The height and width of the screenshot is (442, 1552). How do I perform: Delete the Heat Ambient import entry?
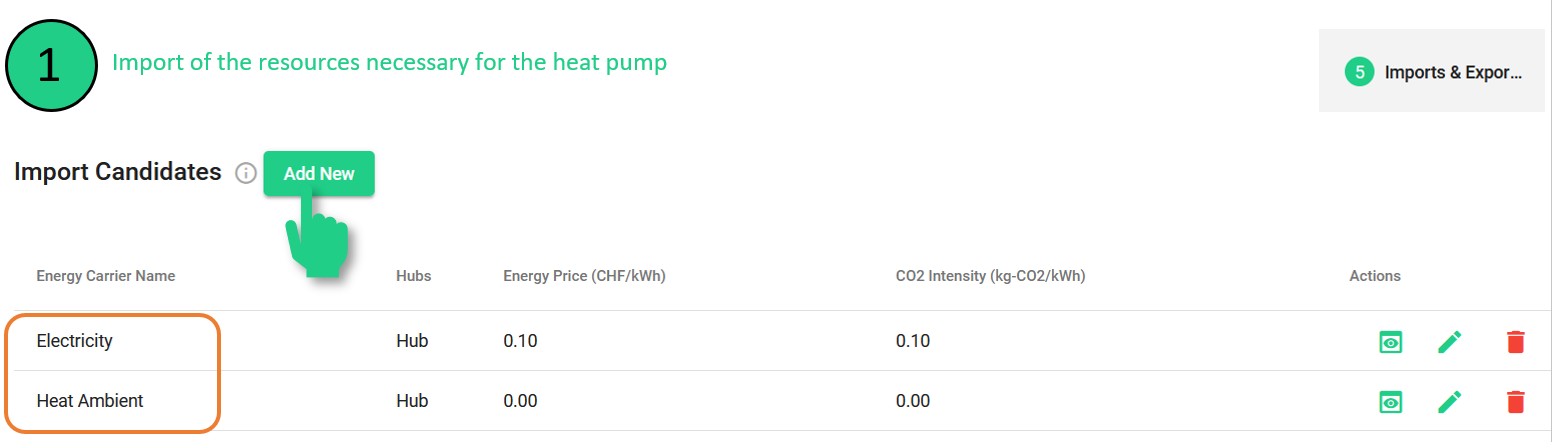[x=1515, y=402]
